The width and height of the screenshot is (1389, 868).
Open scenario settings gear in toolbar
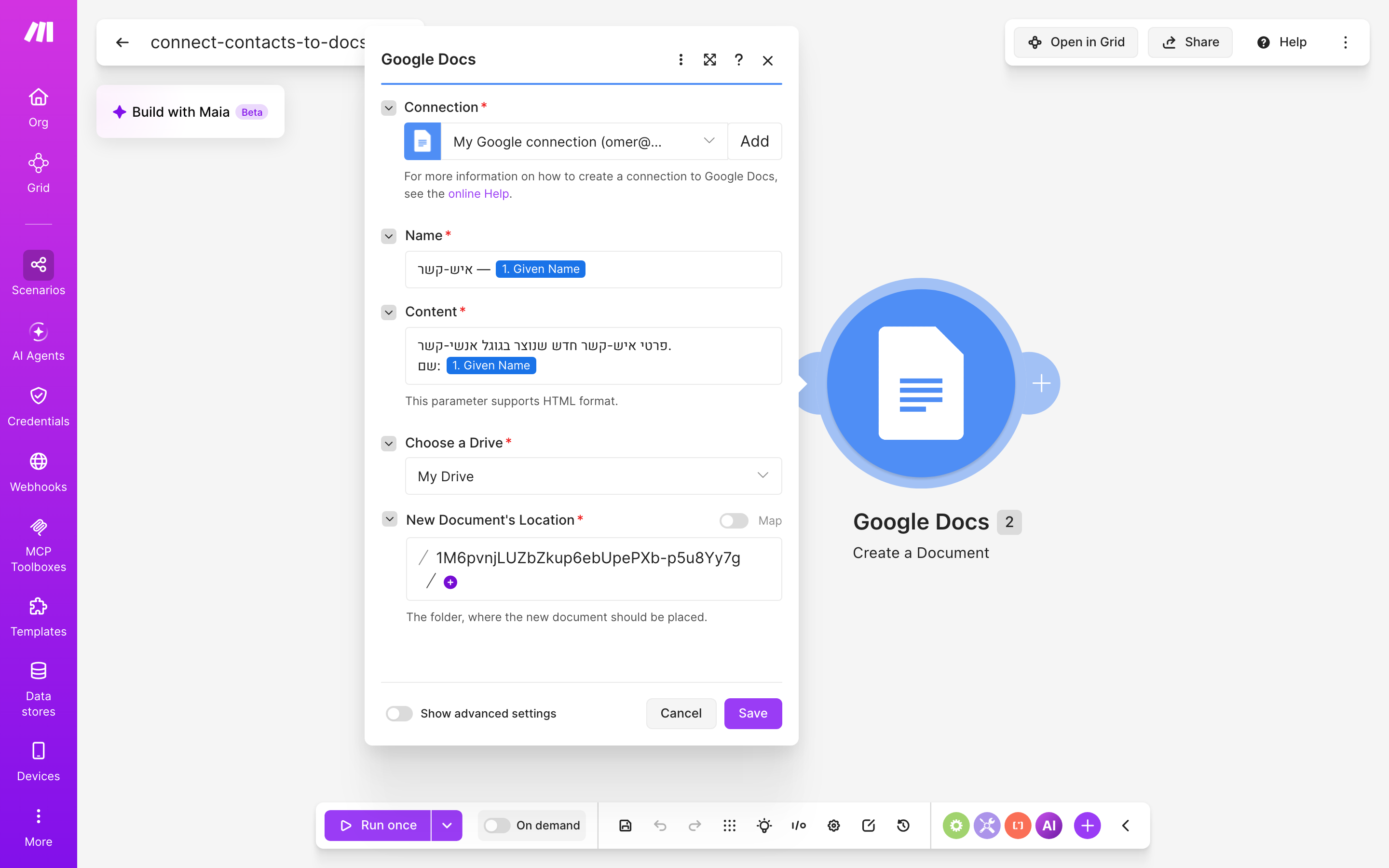[833, 826]
